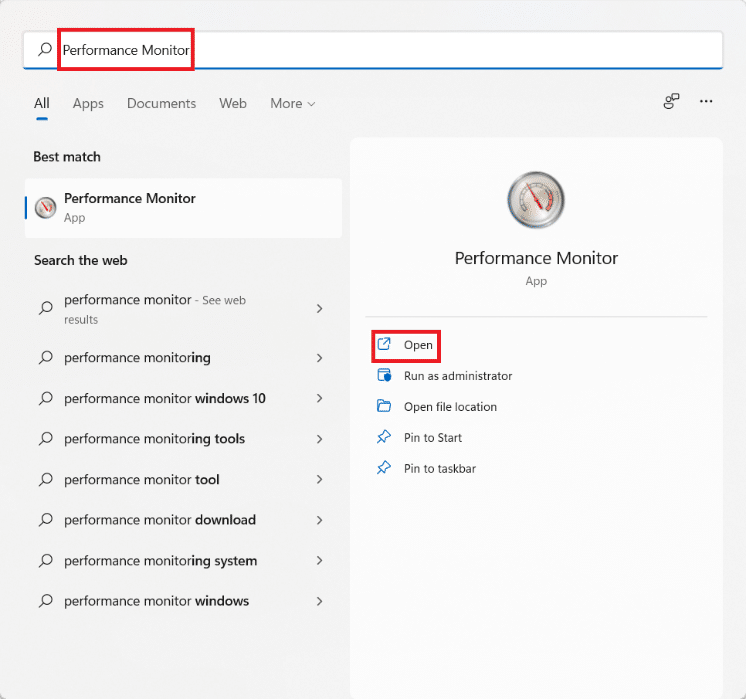The width and height of the screenshot is (746, 699).
Task: Click the Performance Monitor gauge icon in best match
Action: pos(46,207)
